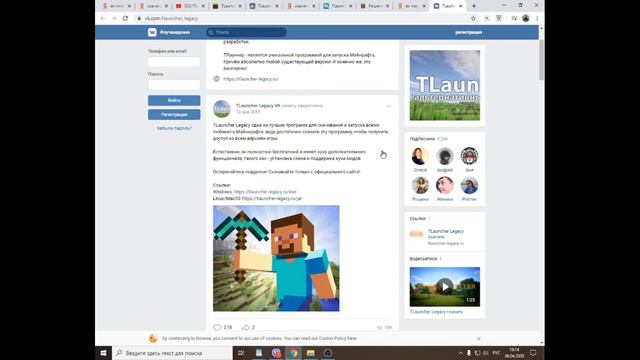
Task: Open the Видеозаписи section heading
Action: (x=423, y=259)
